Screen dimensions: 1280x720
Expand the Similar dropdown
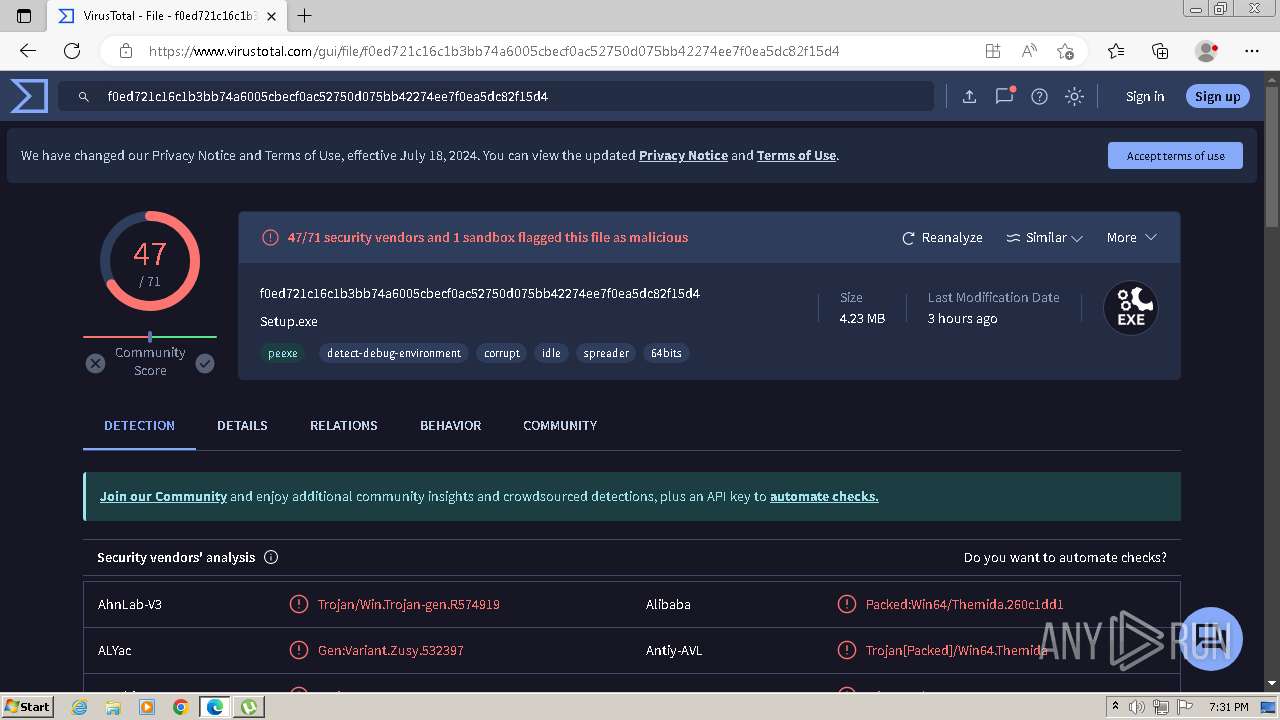click(x=1044, y=238)
